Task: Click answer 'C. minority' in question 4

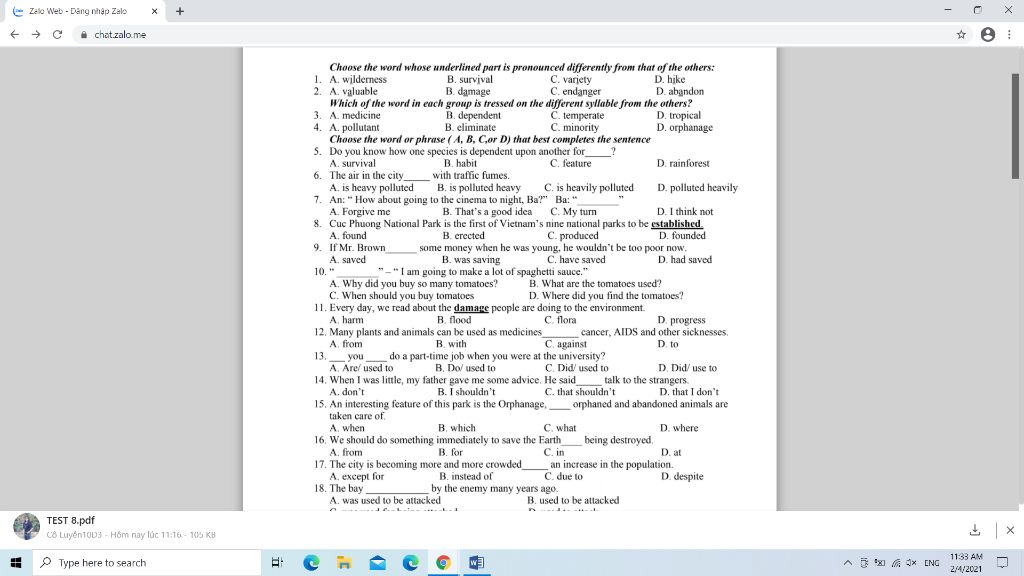Action: tap(575, 127)
